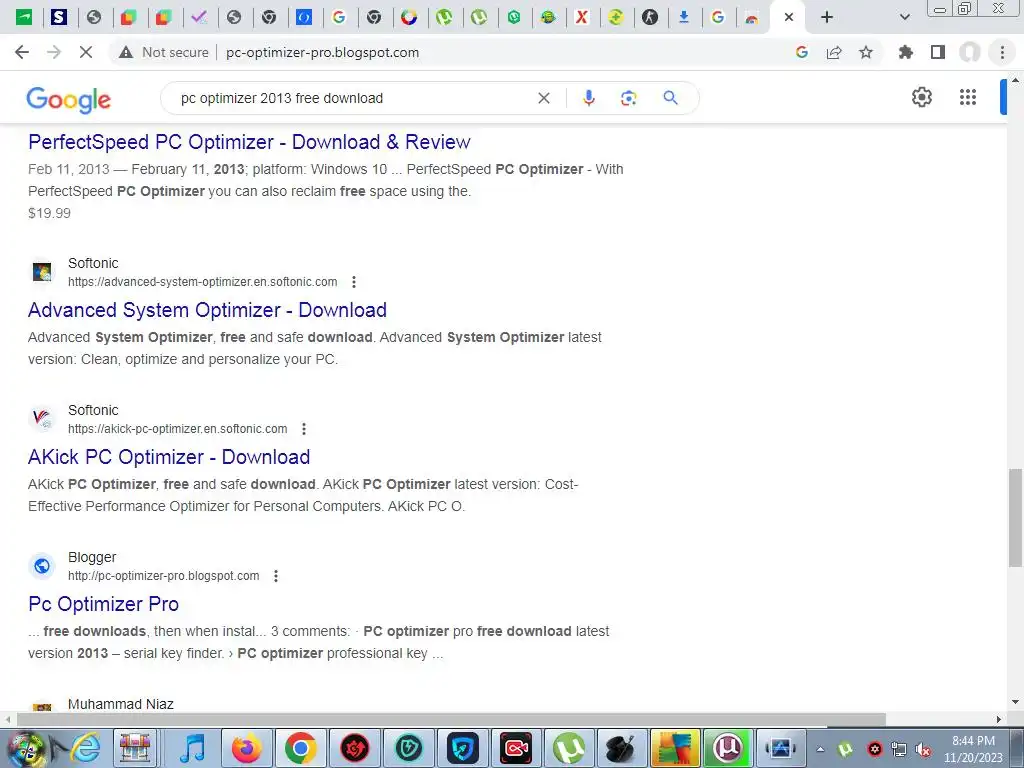Open the purple uTorrent taskbar icon
This screenshot has width=1024, height=768.
(728, 748)
